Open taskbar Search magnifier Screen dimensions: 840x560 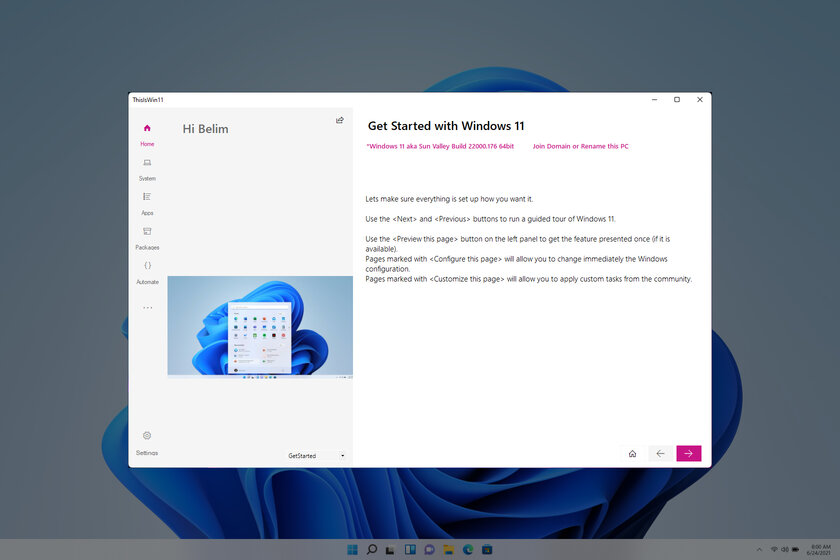click(371, 549)
